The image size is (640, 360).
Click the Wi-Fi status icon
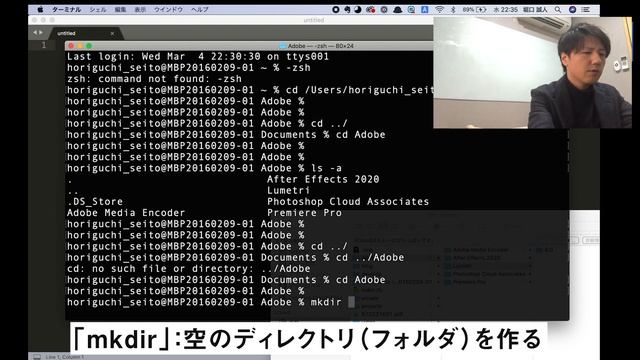[439, 9]
